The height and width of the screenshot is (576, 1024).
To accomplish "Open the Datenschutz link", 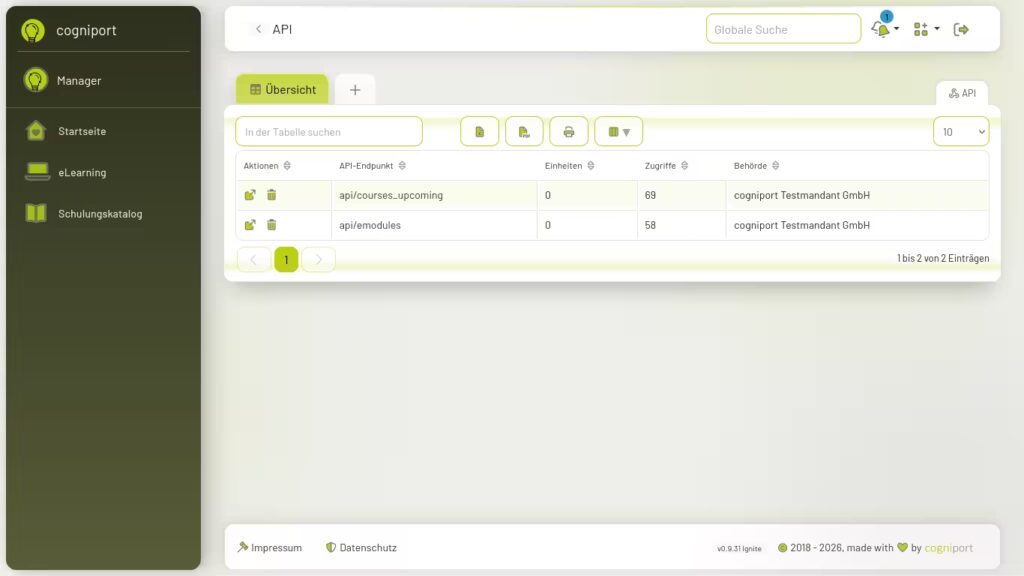I will [x=361, y=547].
